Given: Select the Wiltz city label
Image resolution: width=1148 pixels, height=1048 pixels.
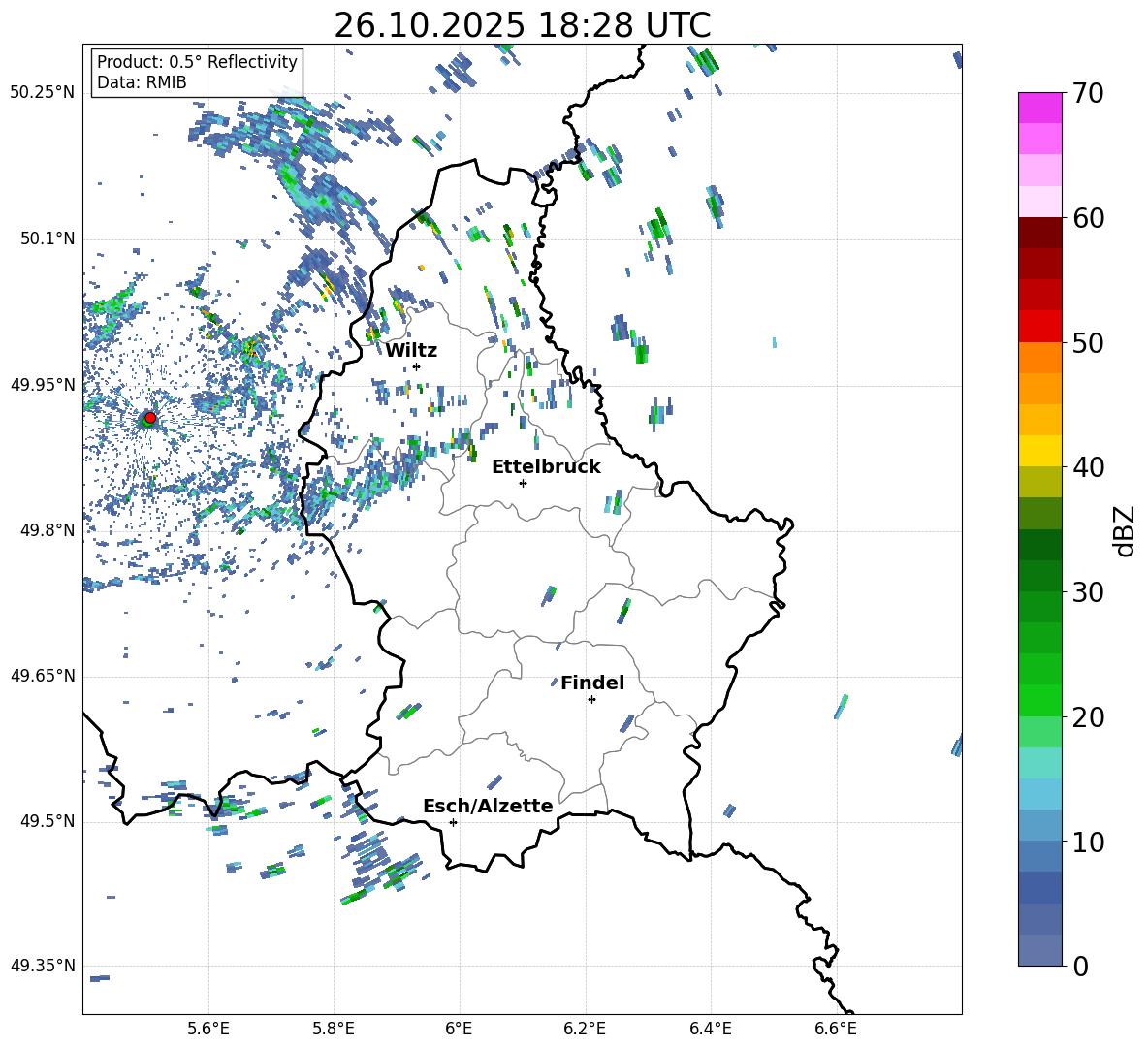Looking at the screenshot, I should click(411, 350).
